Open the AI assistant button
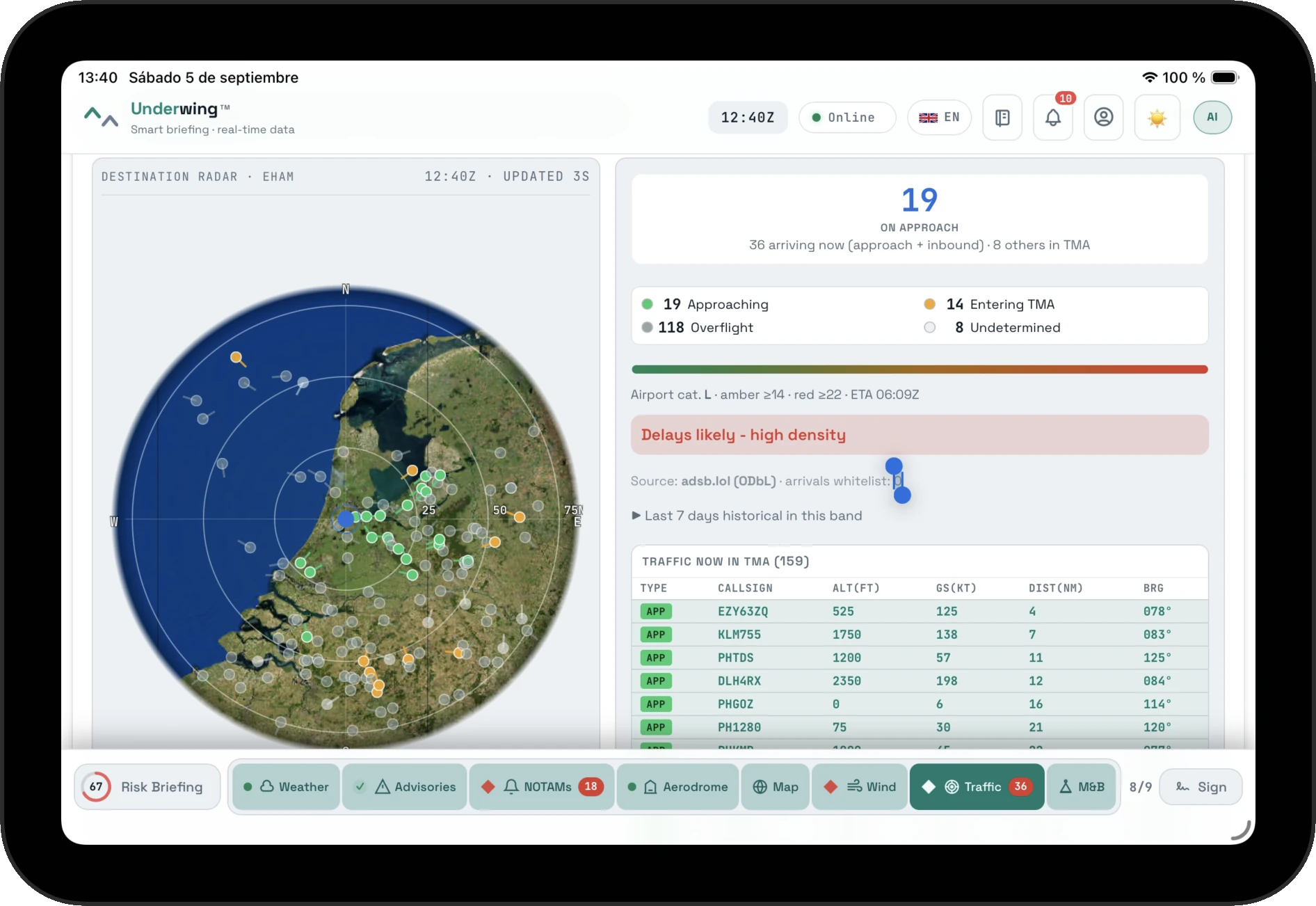 click(1212, 118)
